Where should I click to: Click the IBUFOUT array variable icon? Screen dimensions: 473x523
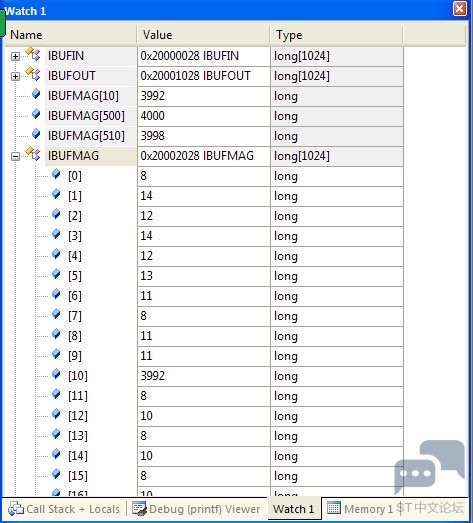coord(33,74)
